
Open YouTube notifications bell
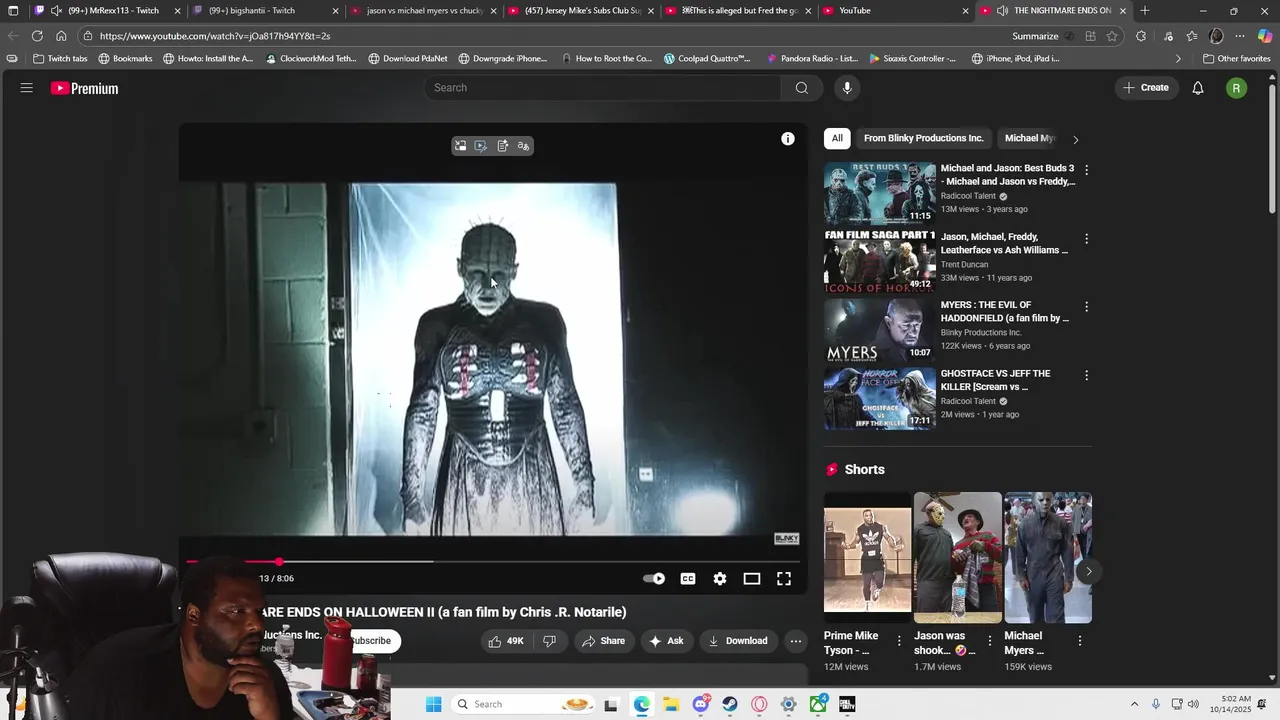coord(1198,88)
